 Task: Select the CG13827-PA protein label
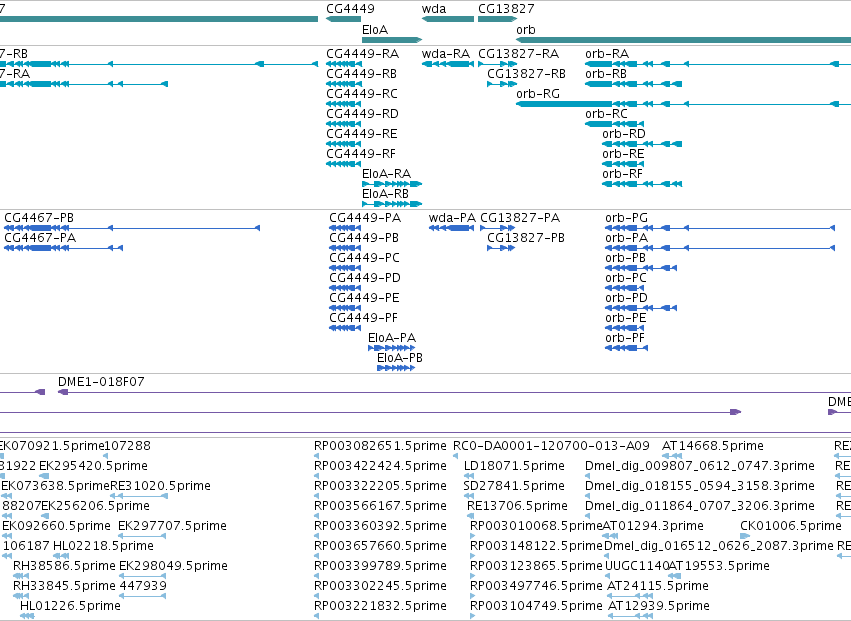click(x=520, y=218)
